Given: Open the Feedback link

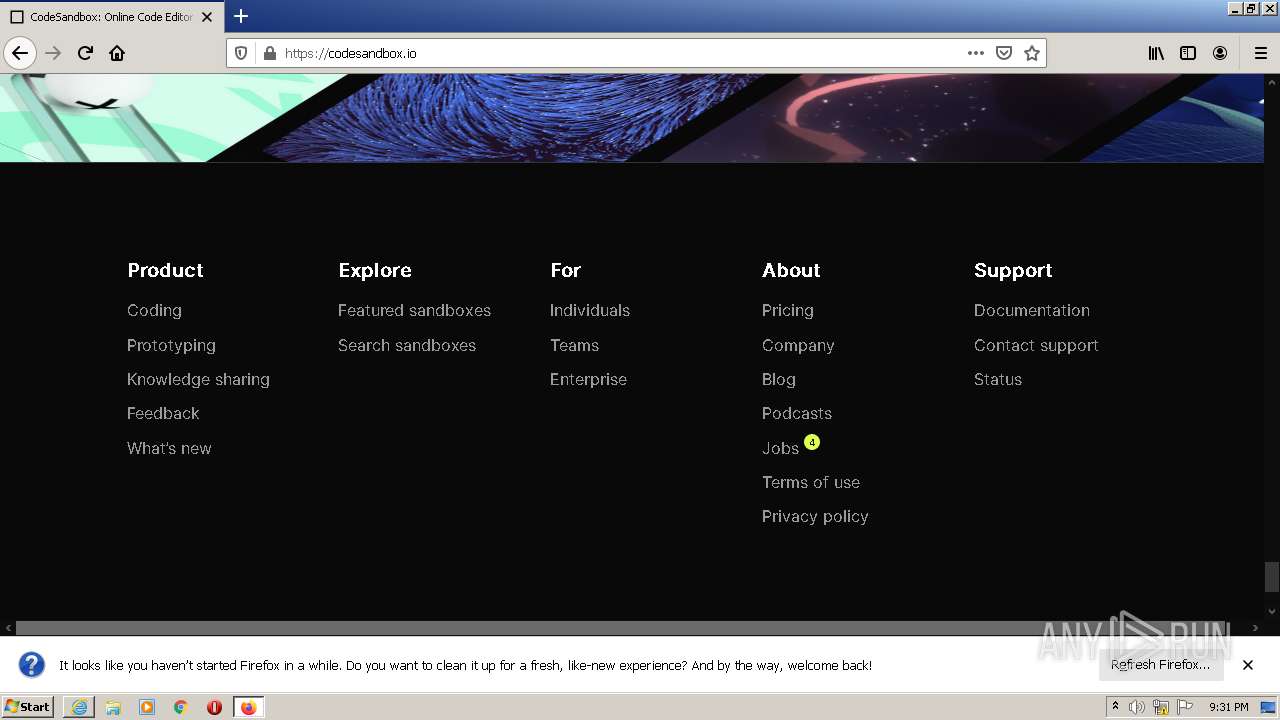Looking at the screenshot, I should pyautogui.click(x=163, y=413).
